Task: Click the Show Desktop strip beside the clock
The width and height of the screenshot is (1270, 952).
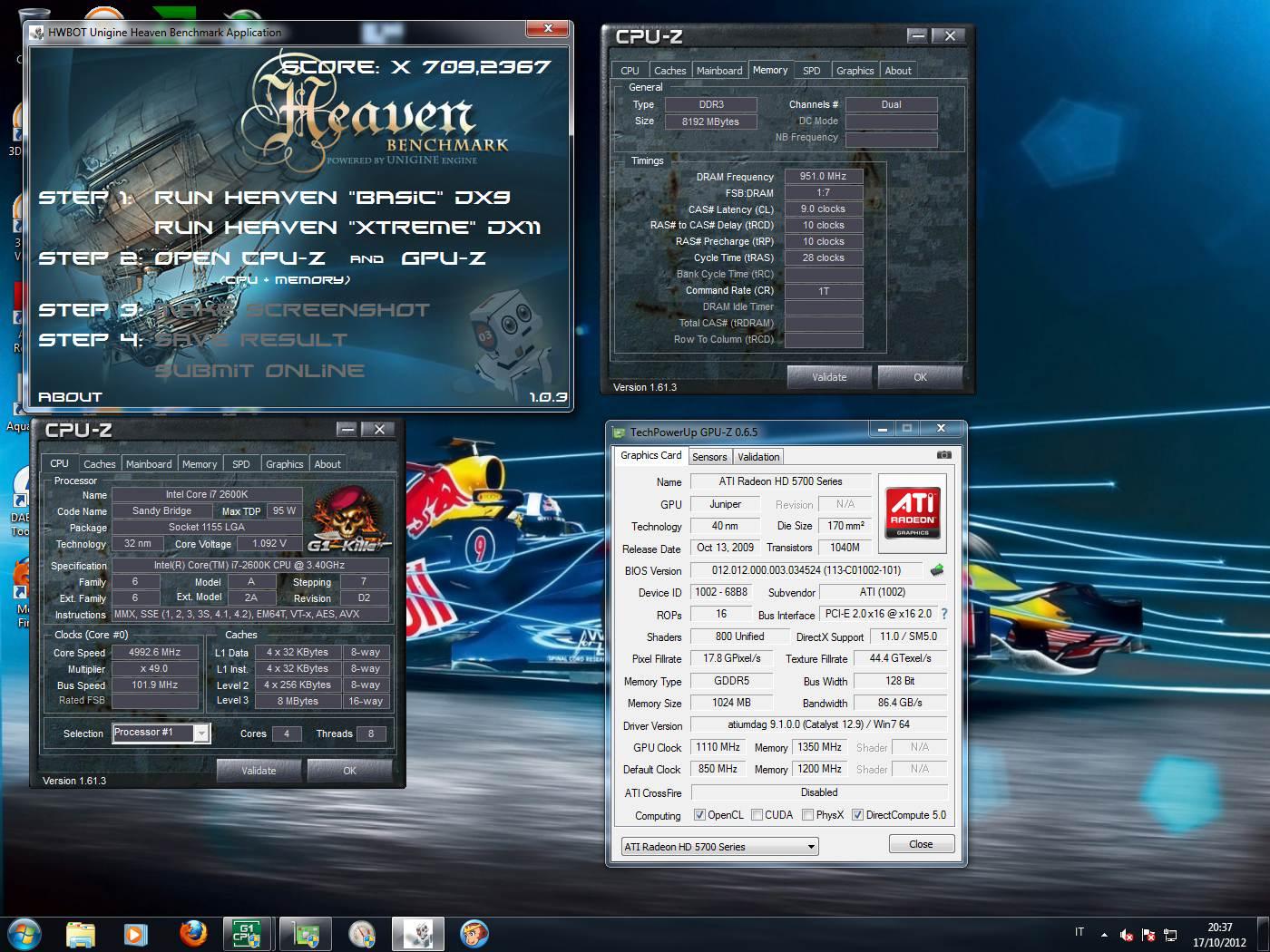Action: tap(1263, 934)
